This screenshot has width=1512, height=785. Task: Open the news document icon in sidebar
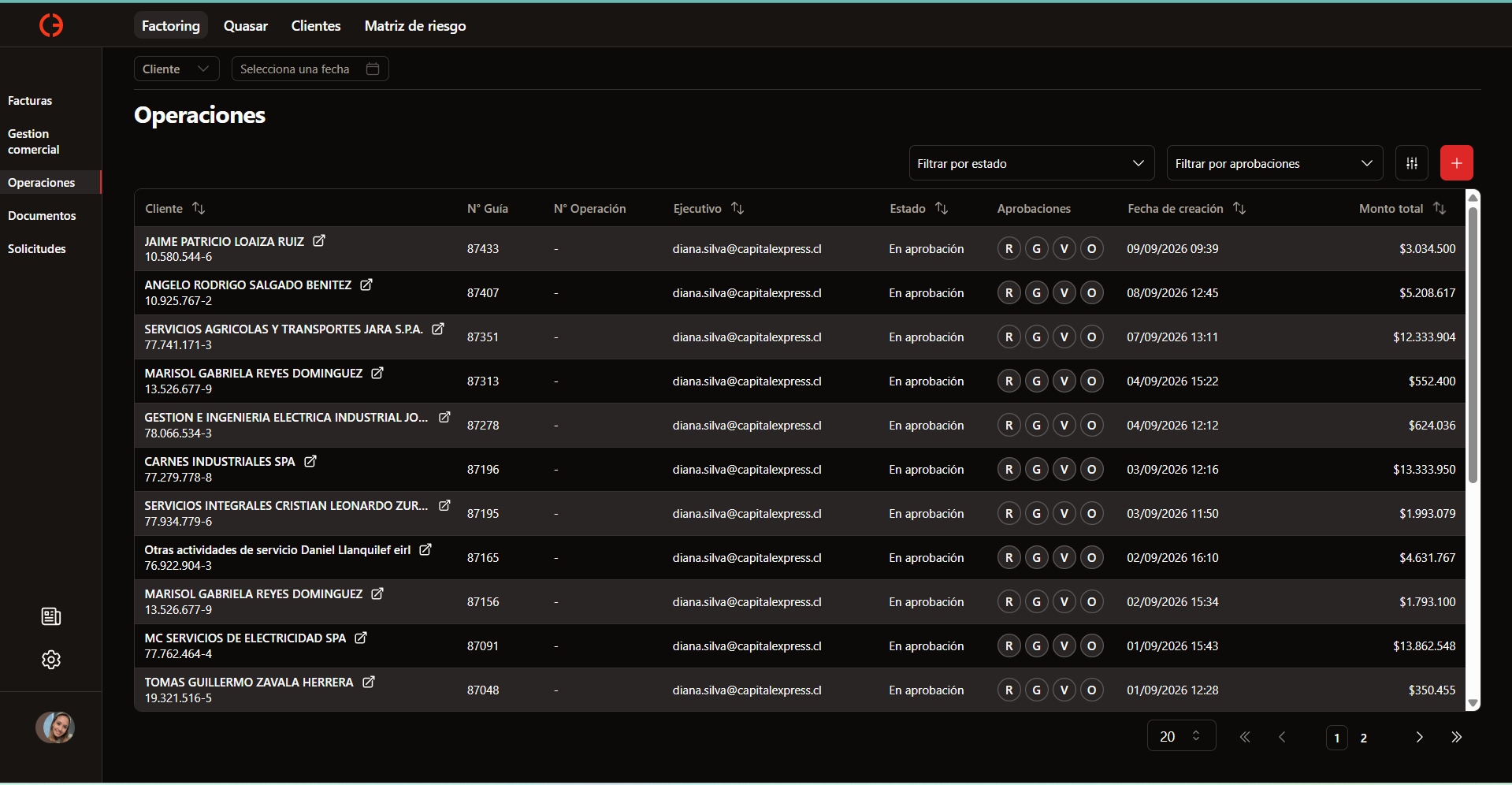click(51, 616)
